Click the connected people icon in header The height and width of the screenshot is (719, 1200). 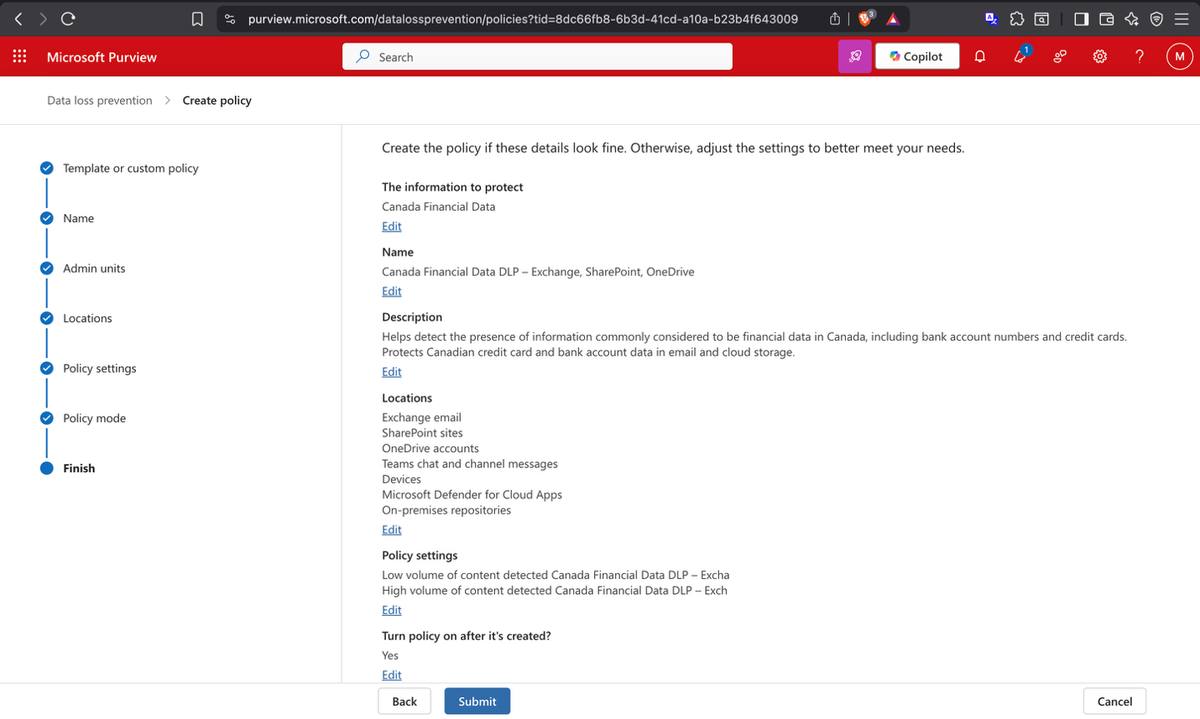click(x=1059, y=57)
